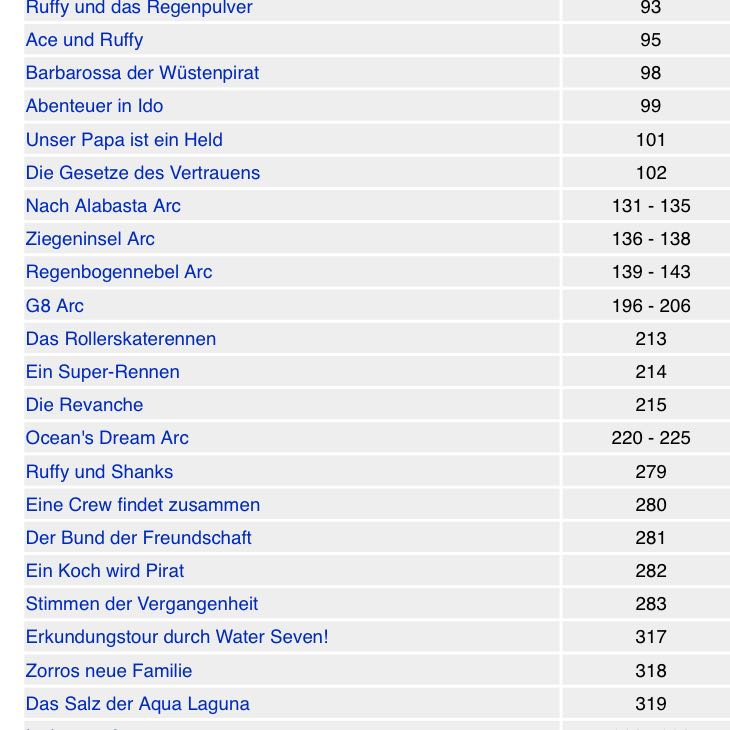Select 'Eine Crew findet zusammen'
730x730 pixels.
coord(143,505)
